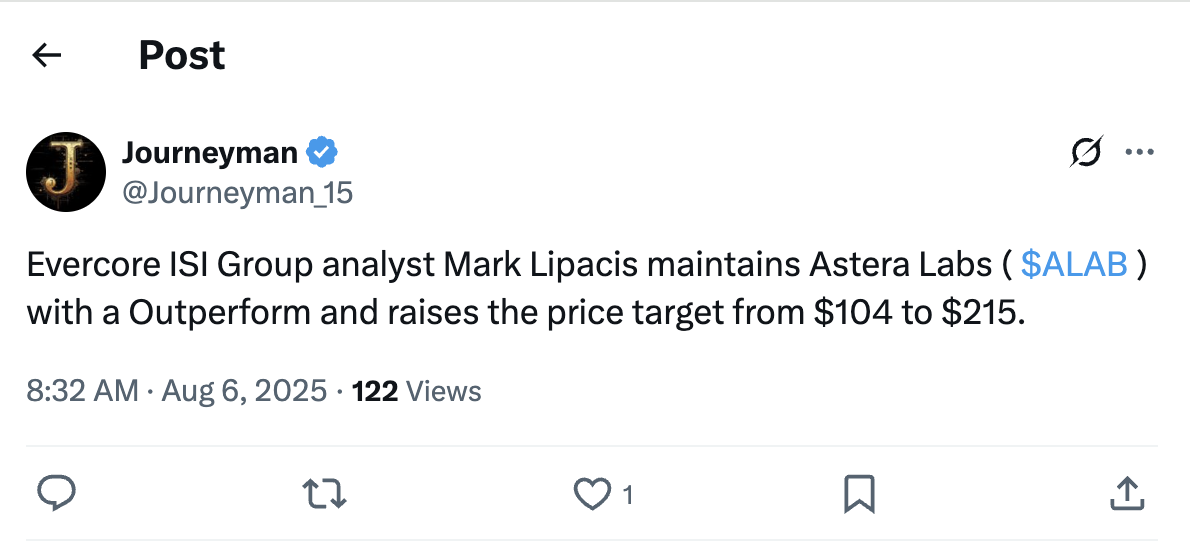Go back using the back arrow
This screenshot has width=1190, height=554.
(47, 55)
